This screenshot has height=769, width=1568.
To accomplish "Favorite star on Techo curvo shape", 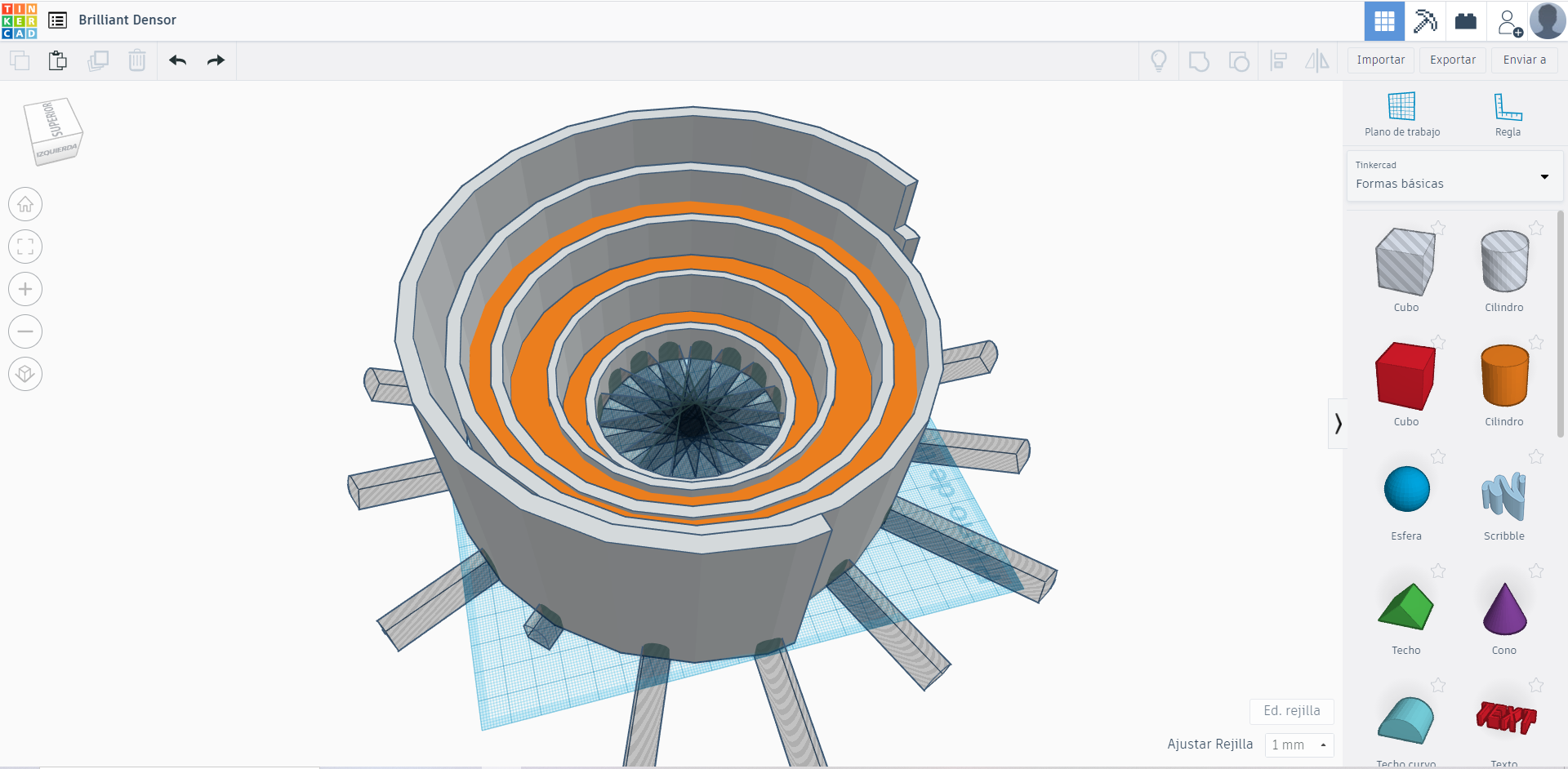I will click(1438, 685).
